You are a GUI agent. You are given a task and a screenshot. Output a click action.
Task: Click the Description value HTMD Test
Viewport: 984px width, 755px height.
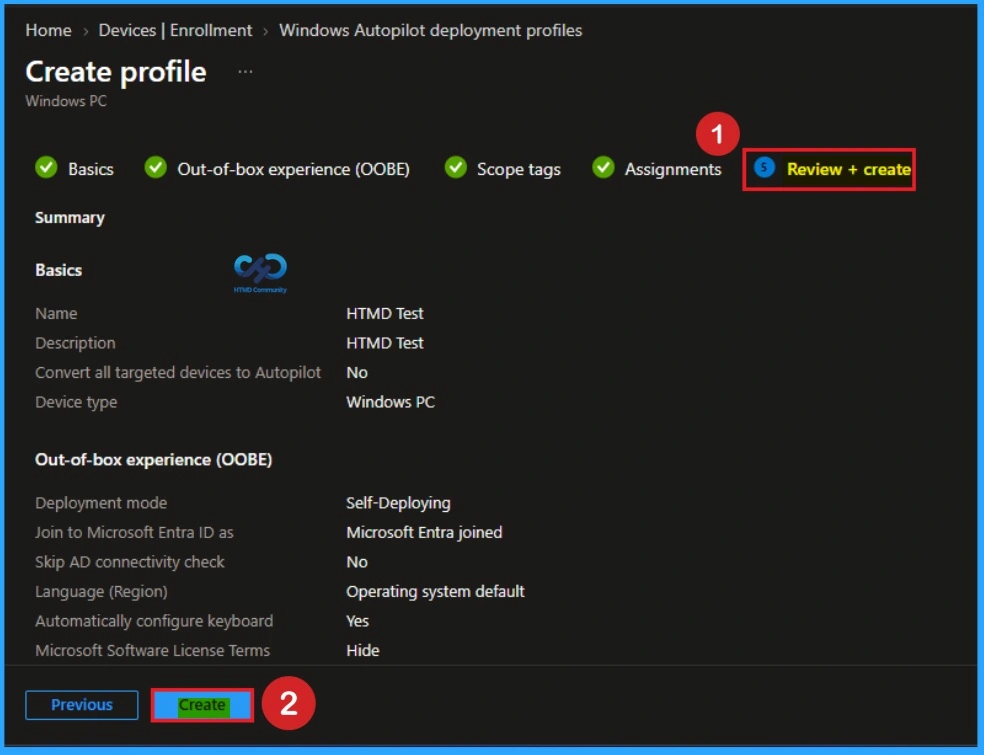385,343
